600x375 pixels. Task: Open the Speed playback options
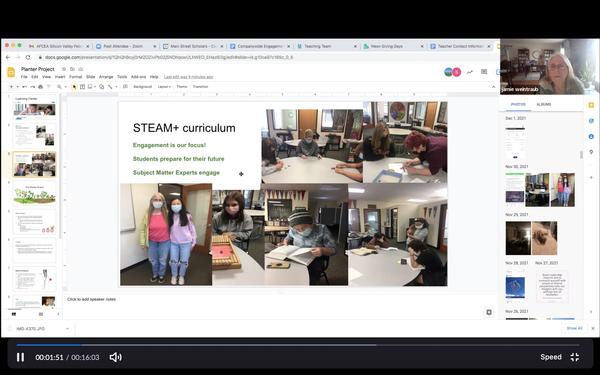pos(551,357)
